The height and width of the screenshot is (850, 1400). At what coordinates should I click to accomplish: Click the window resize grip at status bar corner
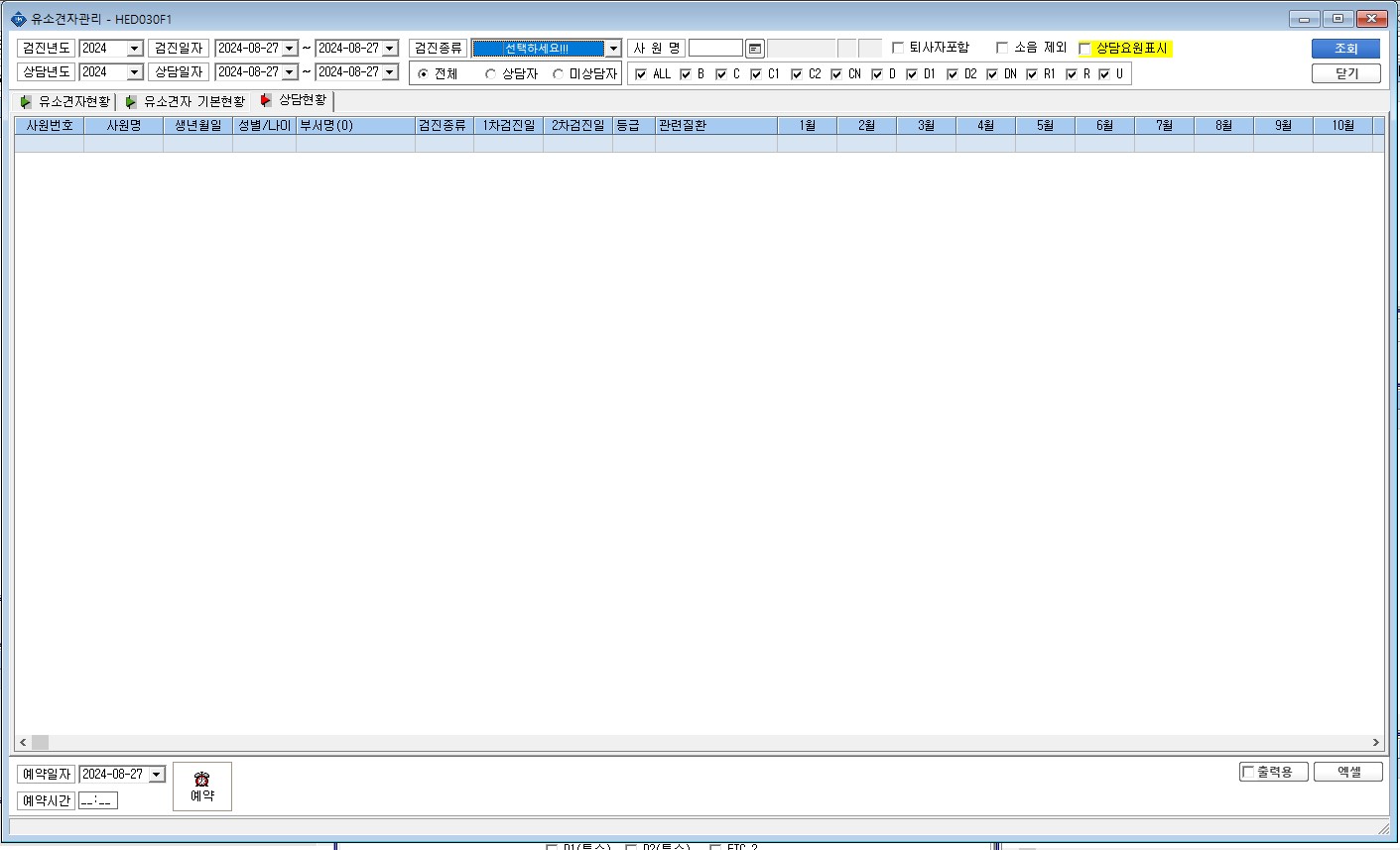tap(1383, 828)
